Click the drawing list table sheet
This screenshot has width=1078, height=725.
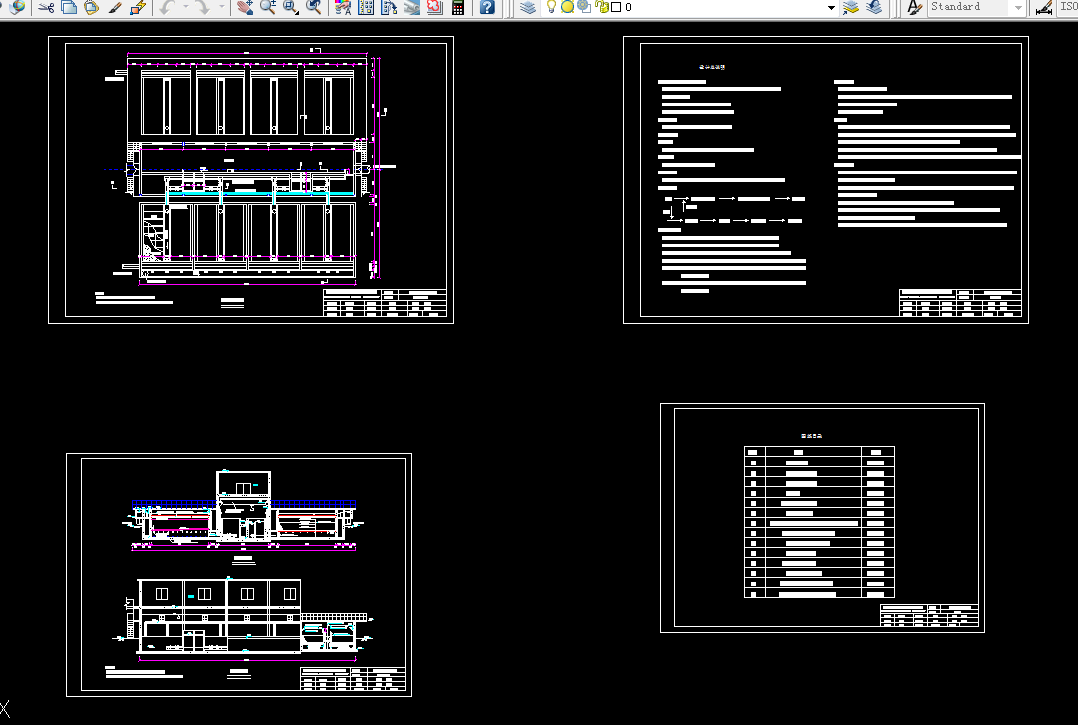pyautogui.click(x=822, y=517)
